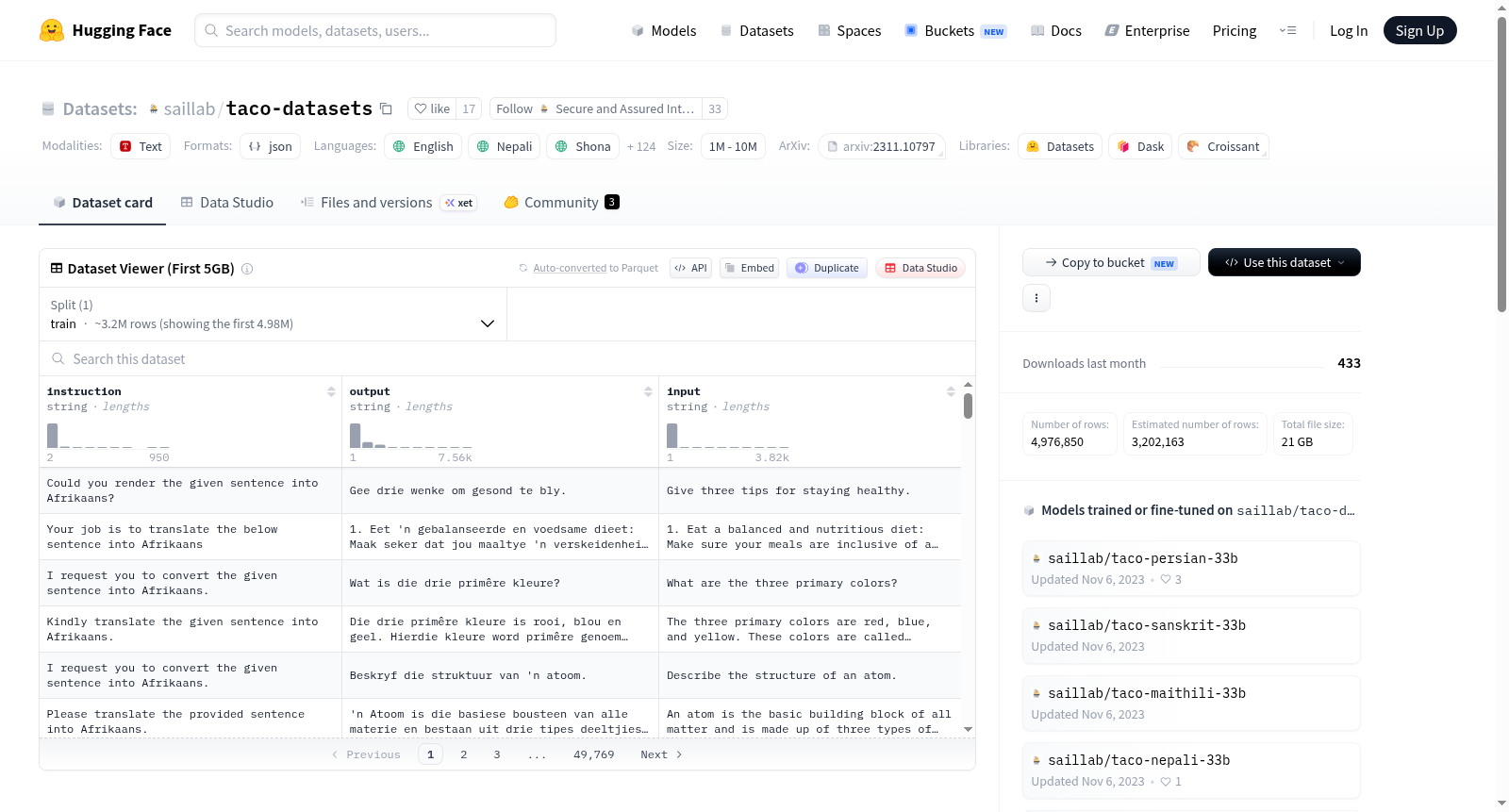The height and width of the screenshot is (812, 1509).
Task: Go to Datasets in the top navigation
Action: [756, 30]
